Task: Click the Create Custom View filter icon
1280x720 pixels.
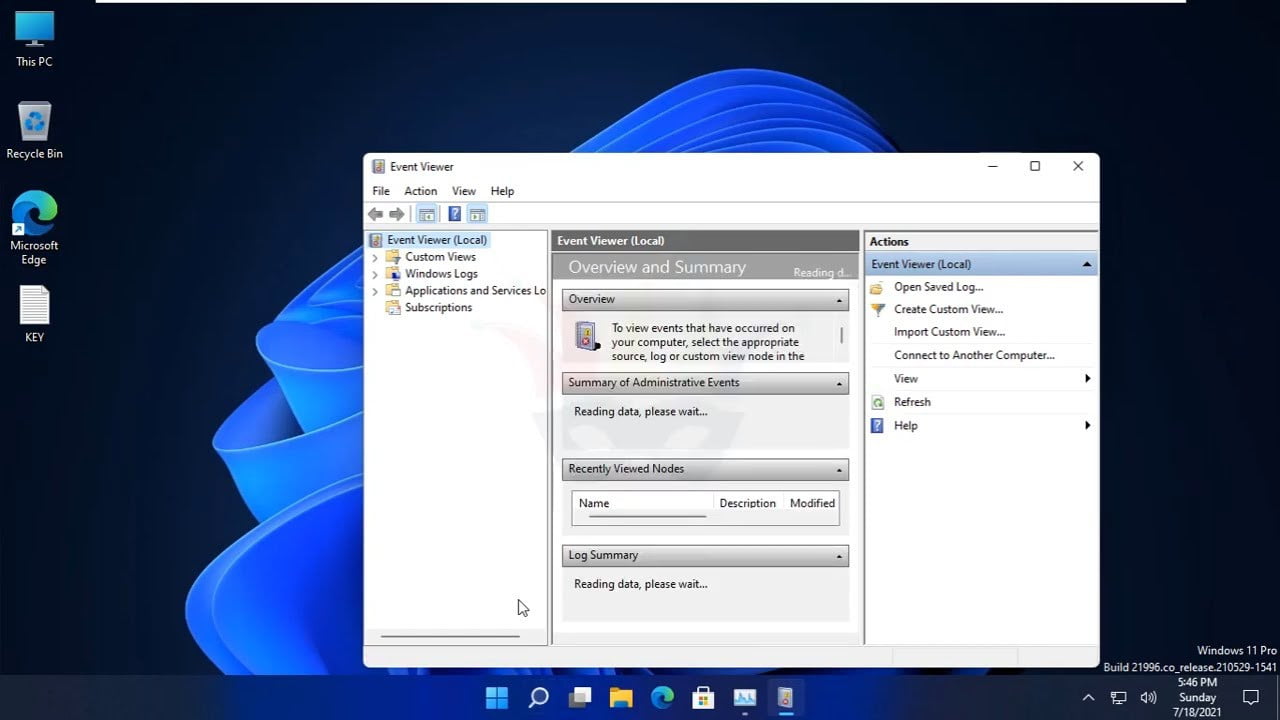Action: pos(876,309)
